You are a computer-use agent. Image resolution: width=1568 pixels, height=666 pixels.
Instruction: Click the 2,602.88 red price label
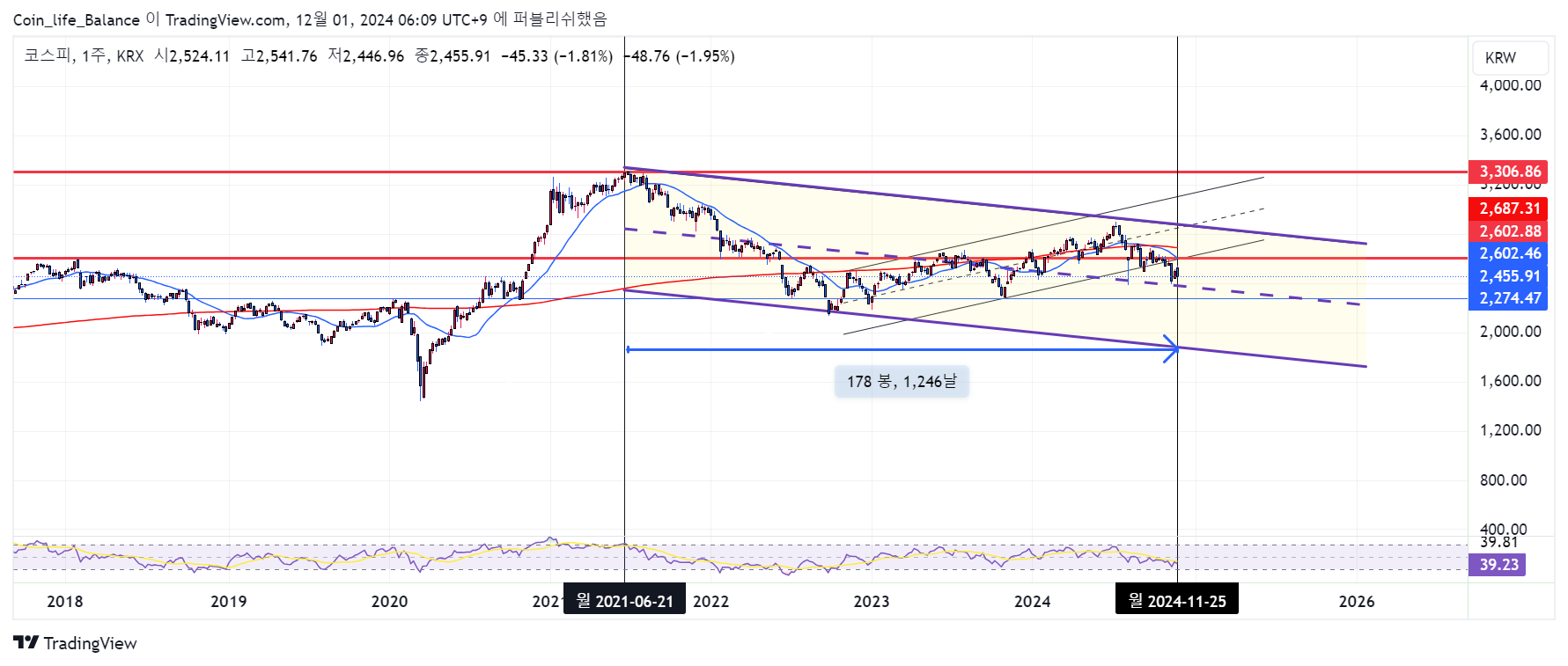pos(1508,231)
